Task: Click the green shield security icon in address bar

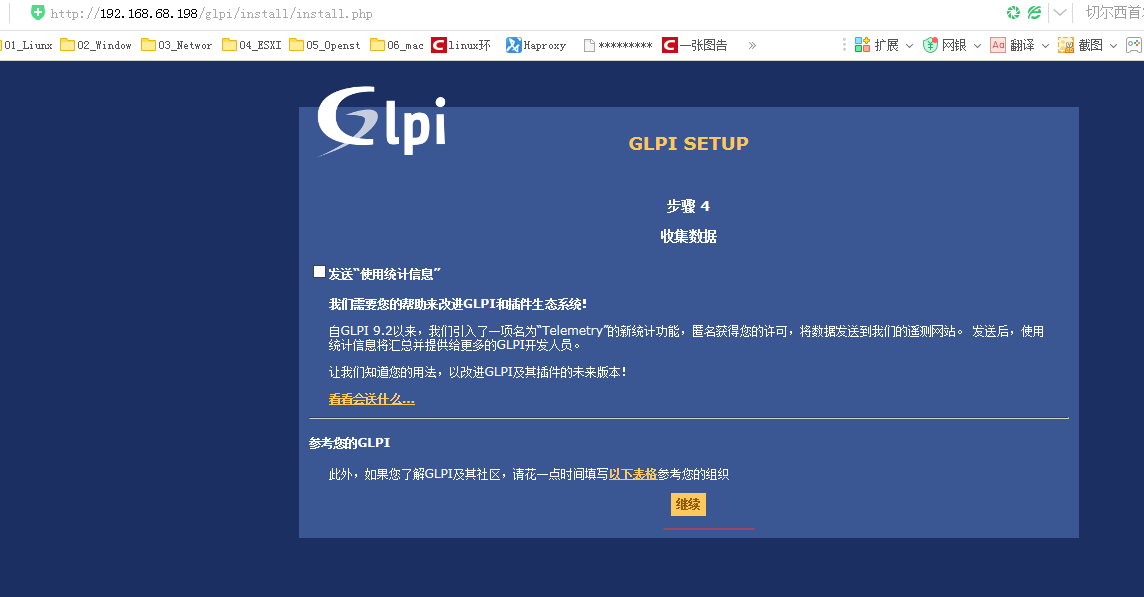Action: click(38, 12)
